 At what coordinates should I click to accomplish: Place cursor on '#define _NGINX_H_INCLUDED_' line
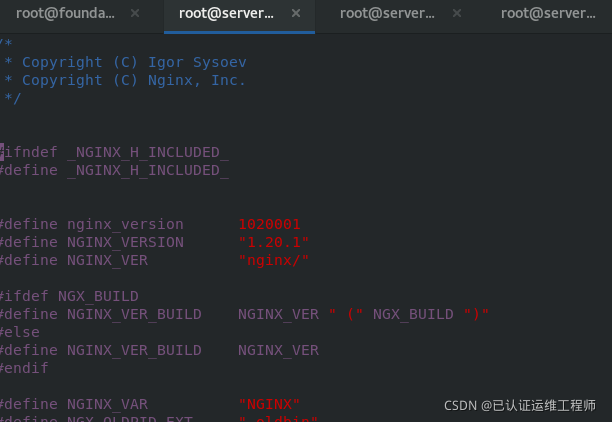(x=115, y=170)
